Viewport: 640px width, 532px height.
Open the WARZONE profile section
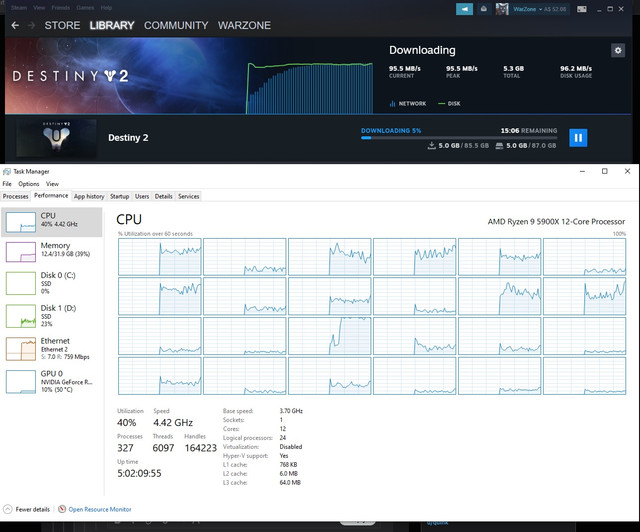point(244,25)
